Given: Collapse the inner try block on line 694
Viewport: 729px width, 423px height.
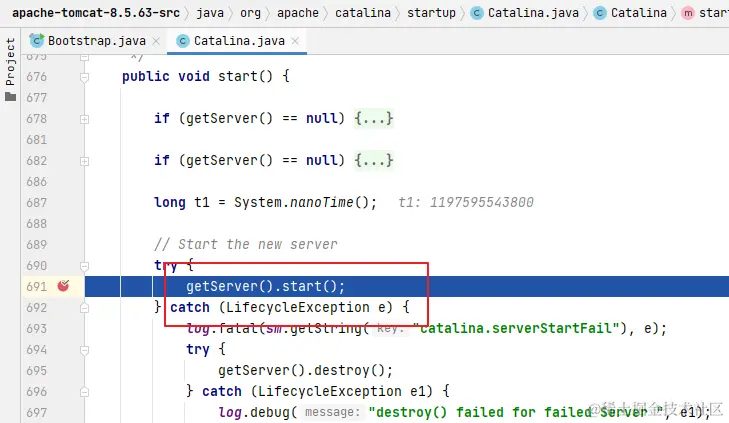Looking at the screenshot, I should 84,350.
